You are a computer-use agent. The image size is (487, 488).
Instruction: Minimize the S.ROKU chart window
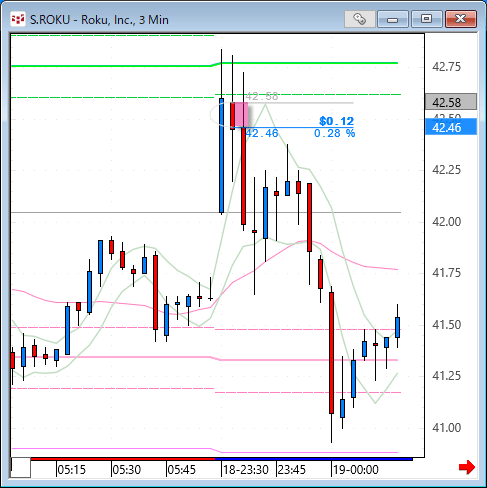[x=393, y=19]
